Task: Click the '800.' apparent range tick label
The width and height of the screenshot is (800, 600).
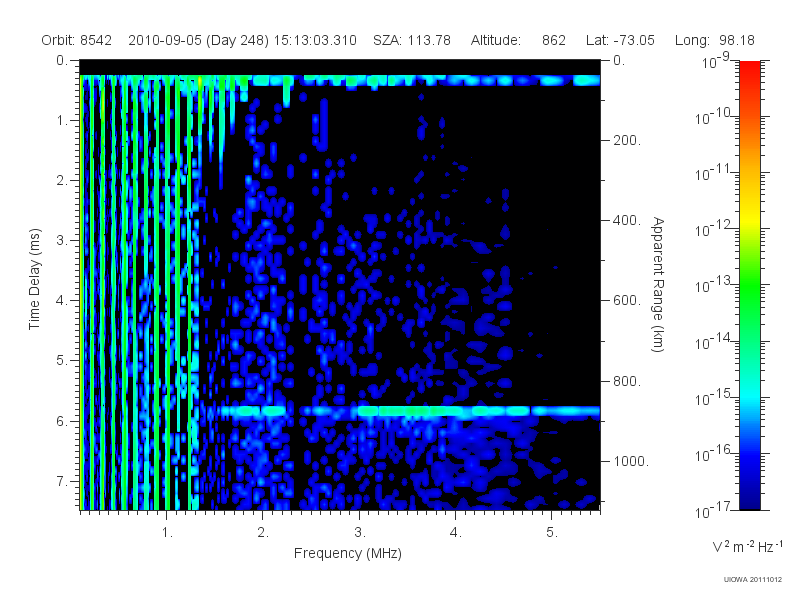Action: [x=627, y=381]
